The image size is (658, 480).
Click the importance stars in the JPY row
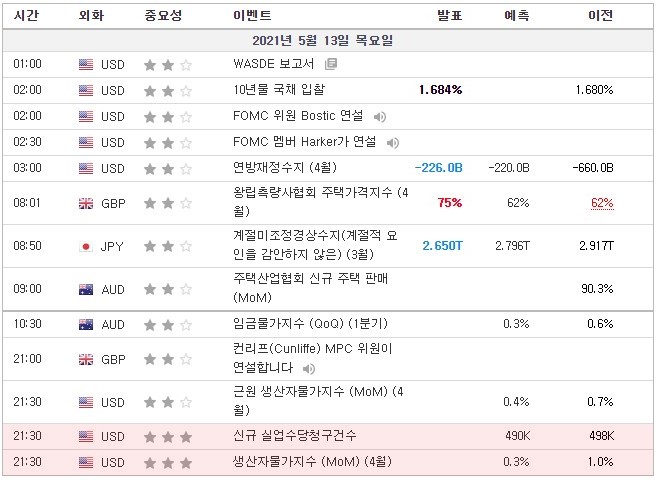tap(167, 246)
